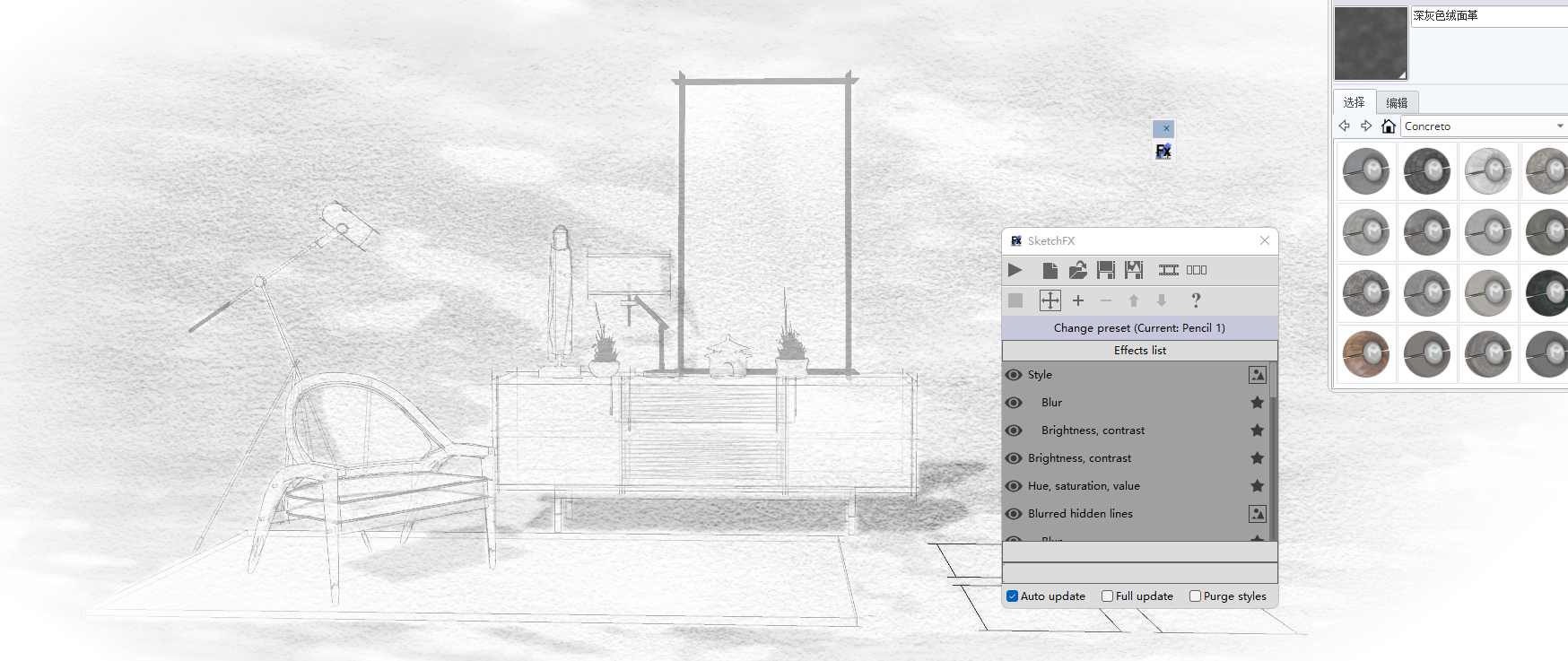
Task: Click the material name field 深灰色绒面革
Action: (x=1487, y=16)
